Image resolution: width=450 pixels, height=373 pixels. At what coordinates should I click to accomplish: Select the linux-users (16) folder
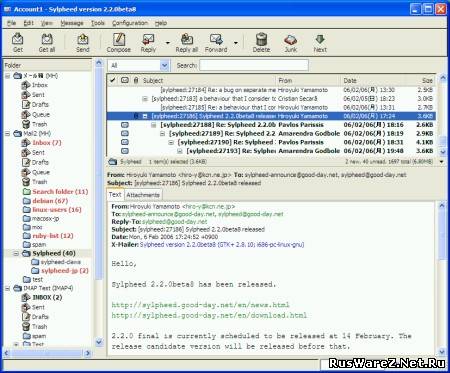pyautogui.click(x=57, y=210)
